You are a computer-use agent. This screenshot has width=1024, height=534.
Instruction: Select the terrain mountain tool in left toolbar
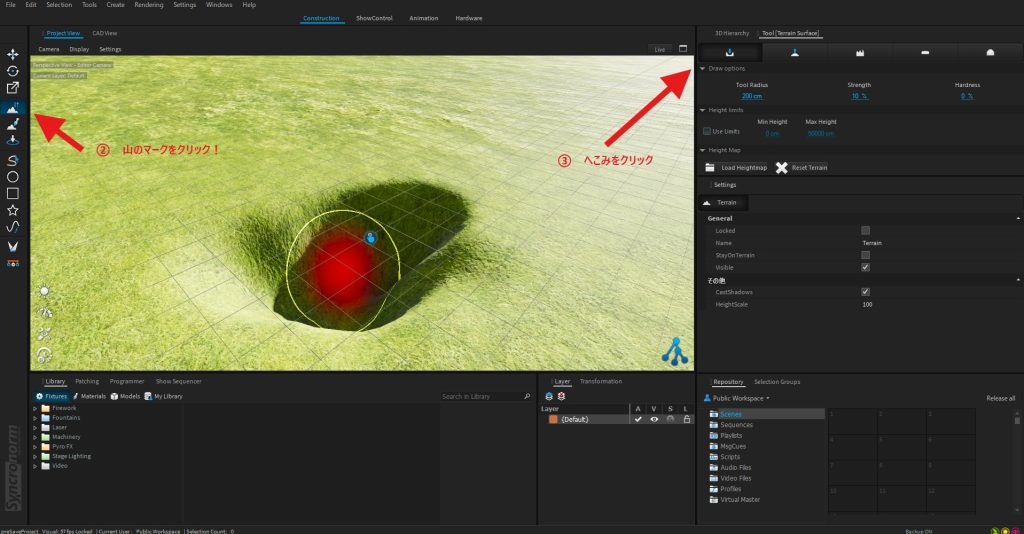pyautogui.click(x=13, y=107)
